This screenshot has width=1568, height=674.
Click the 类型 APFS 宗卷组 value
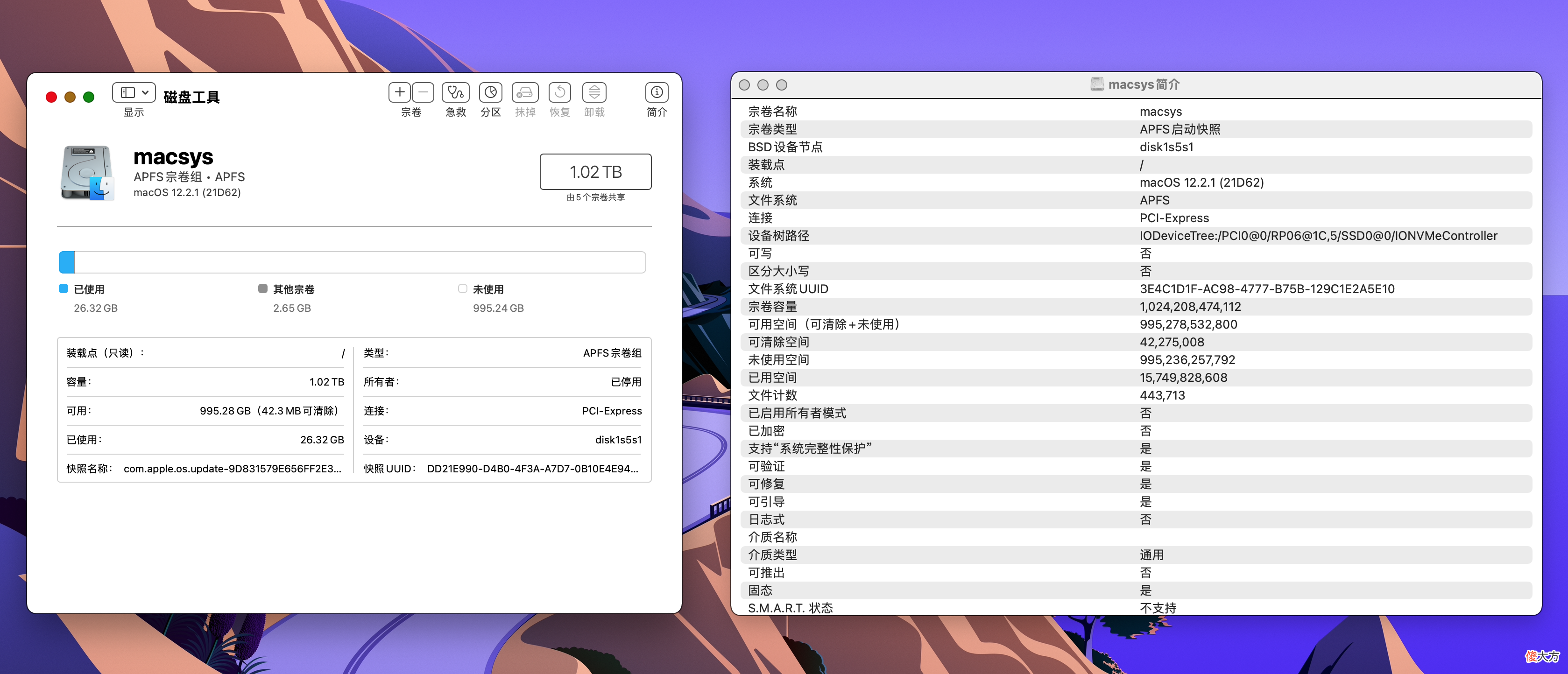[x=612, y=353]
